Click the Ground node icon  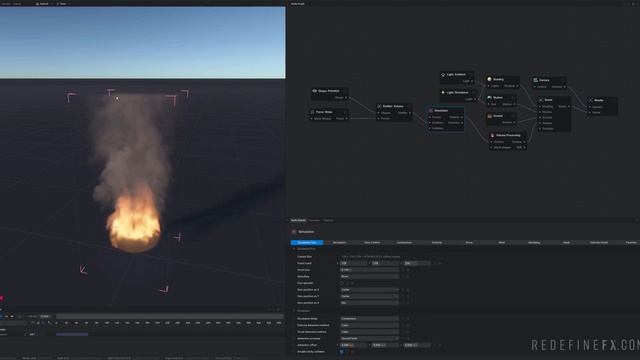[489, 116]
